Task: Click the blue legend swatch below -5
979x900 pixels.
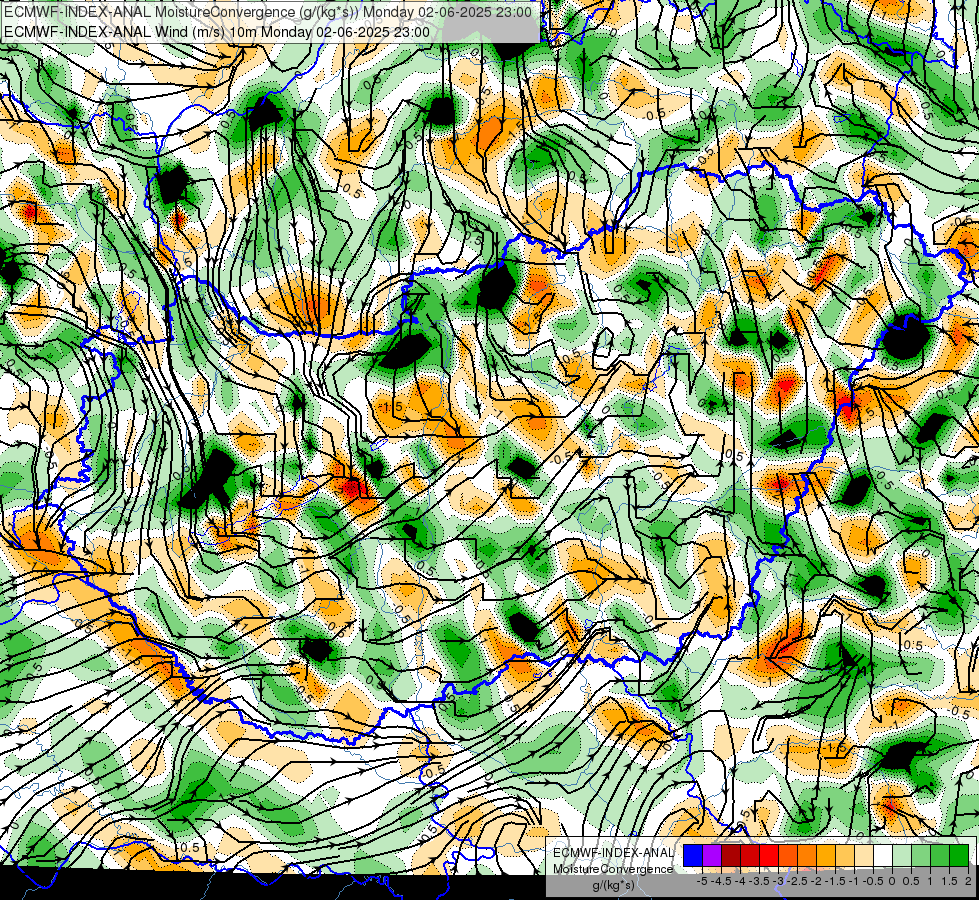Action: click(693, 856)
